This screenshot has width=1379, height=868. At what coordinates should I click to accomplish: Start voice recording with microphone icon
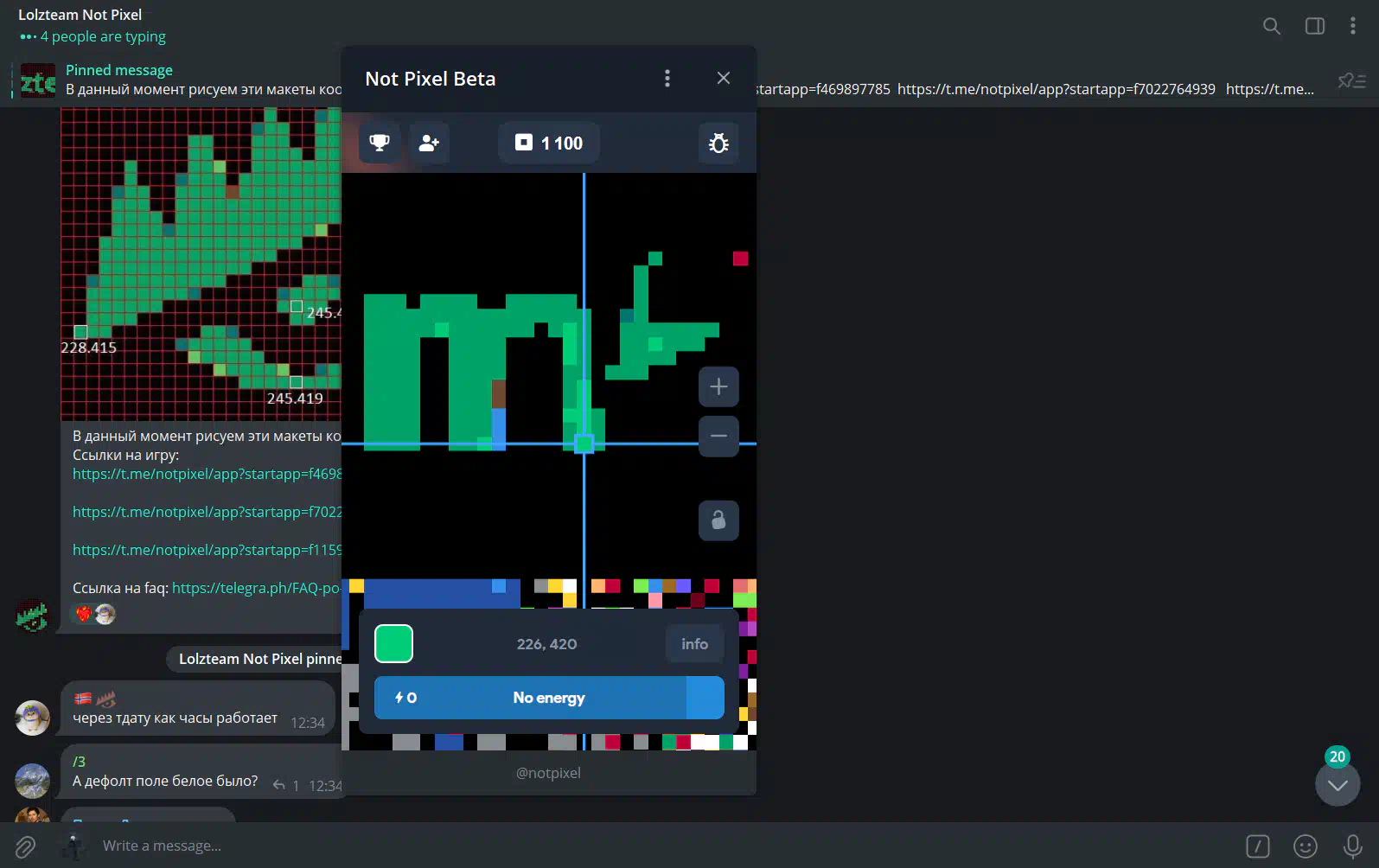(1353, 846)
